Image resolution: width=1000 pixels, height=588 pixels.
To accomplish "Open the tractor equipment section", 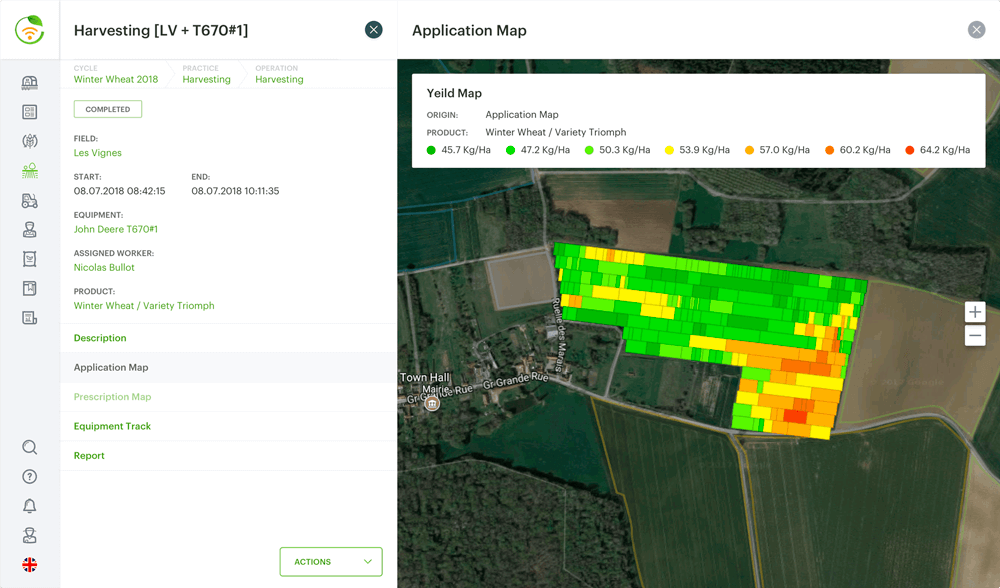I will (30, 201).
